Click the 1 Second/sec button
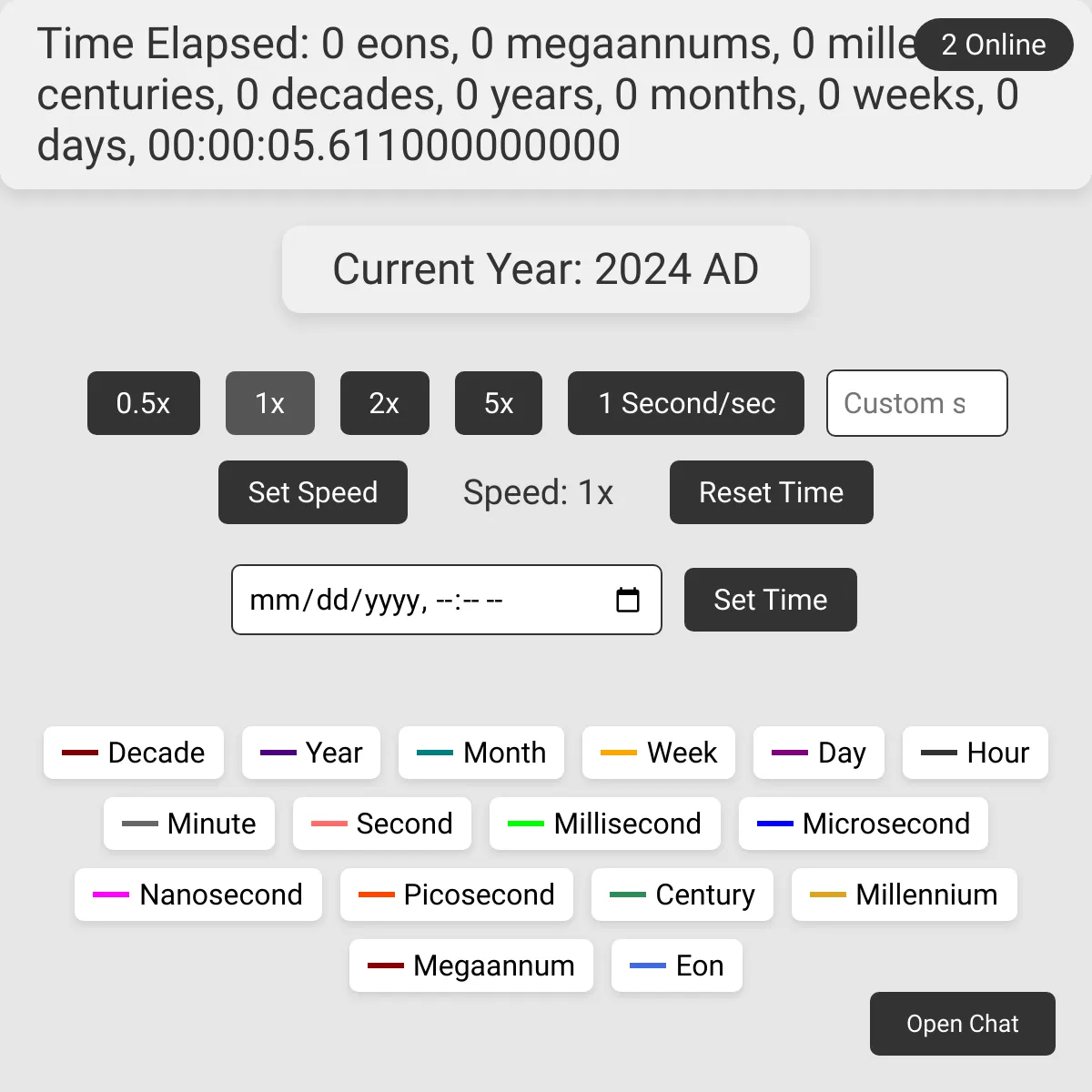This screenshot has width=1092, height=1092. [686, 403]
